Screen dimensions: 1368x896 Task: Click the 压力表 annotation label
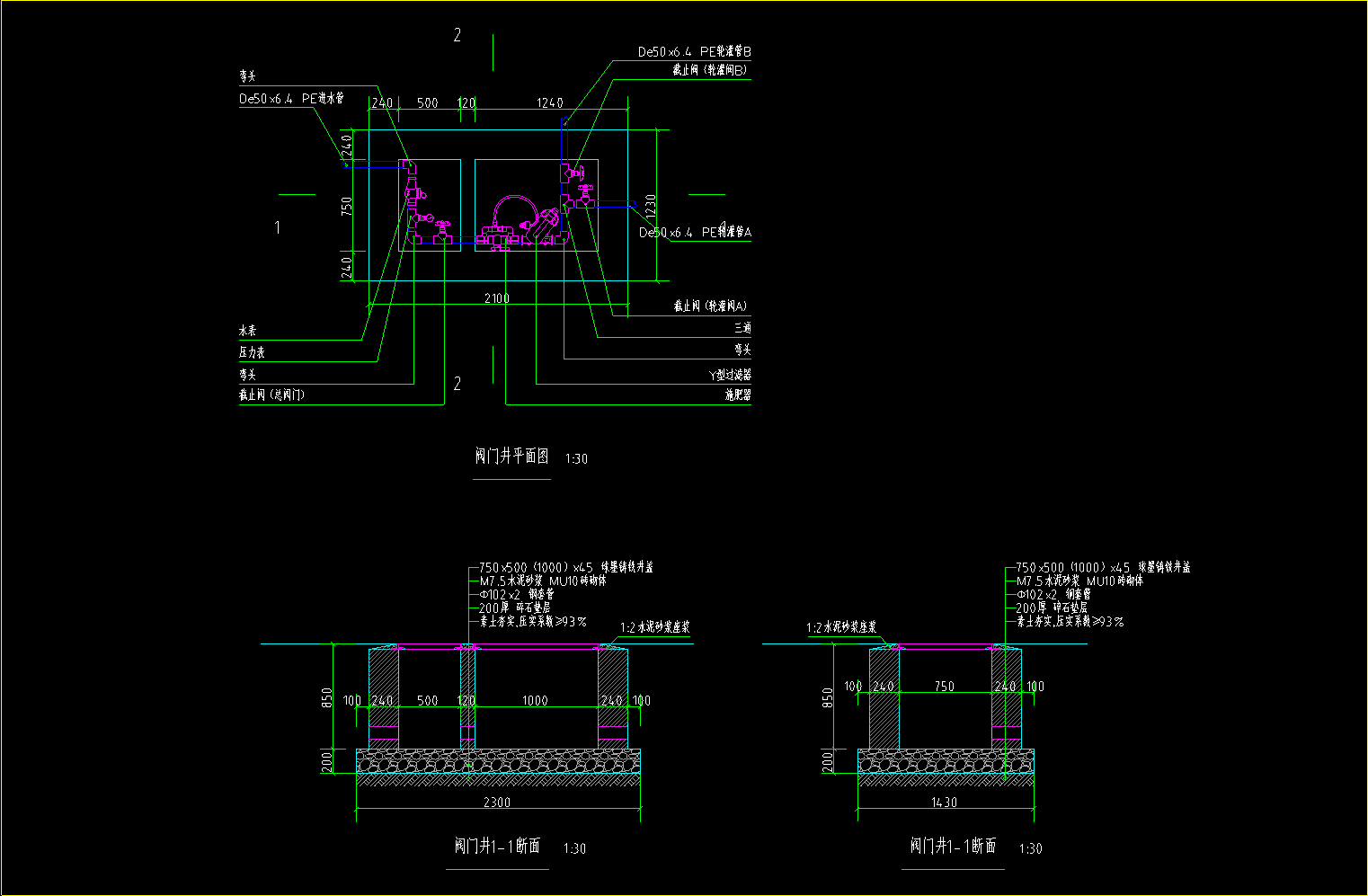252,353
